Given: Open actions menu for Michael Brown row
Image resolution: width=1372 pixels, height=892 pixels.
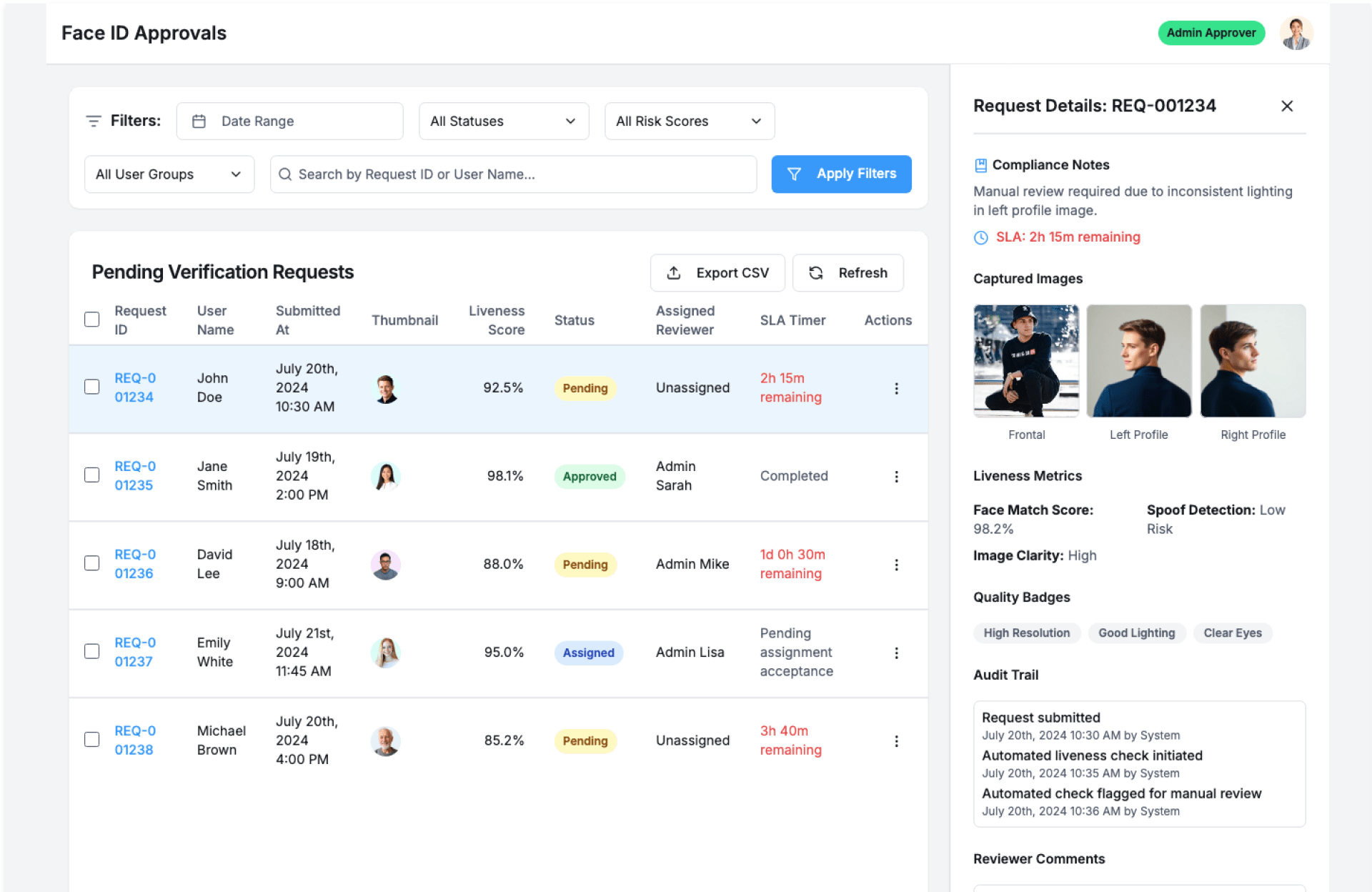Looking at the screenshot, I should pyautogui.click(x=896, y=741).
